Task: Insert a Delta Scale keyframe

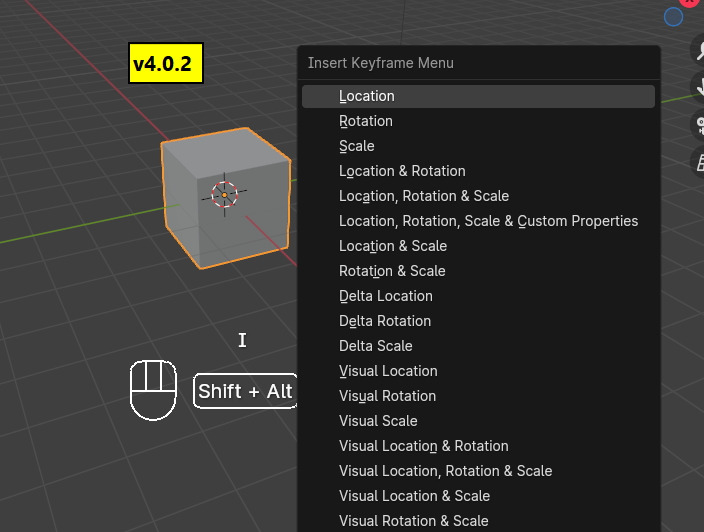Action: 478,346
